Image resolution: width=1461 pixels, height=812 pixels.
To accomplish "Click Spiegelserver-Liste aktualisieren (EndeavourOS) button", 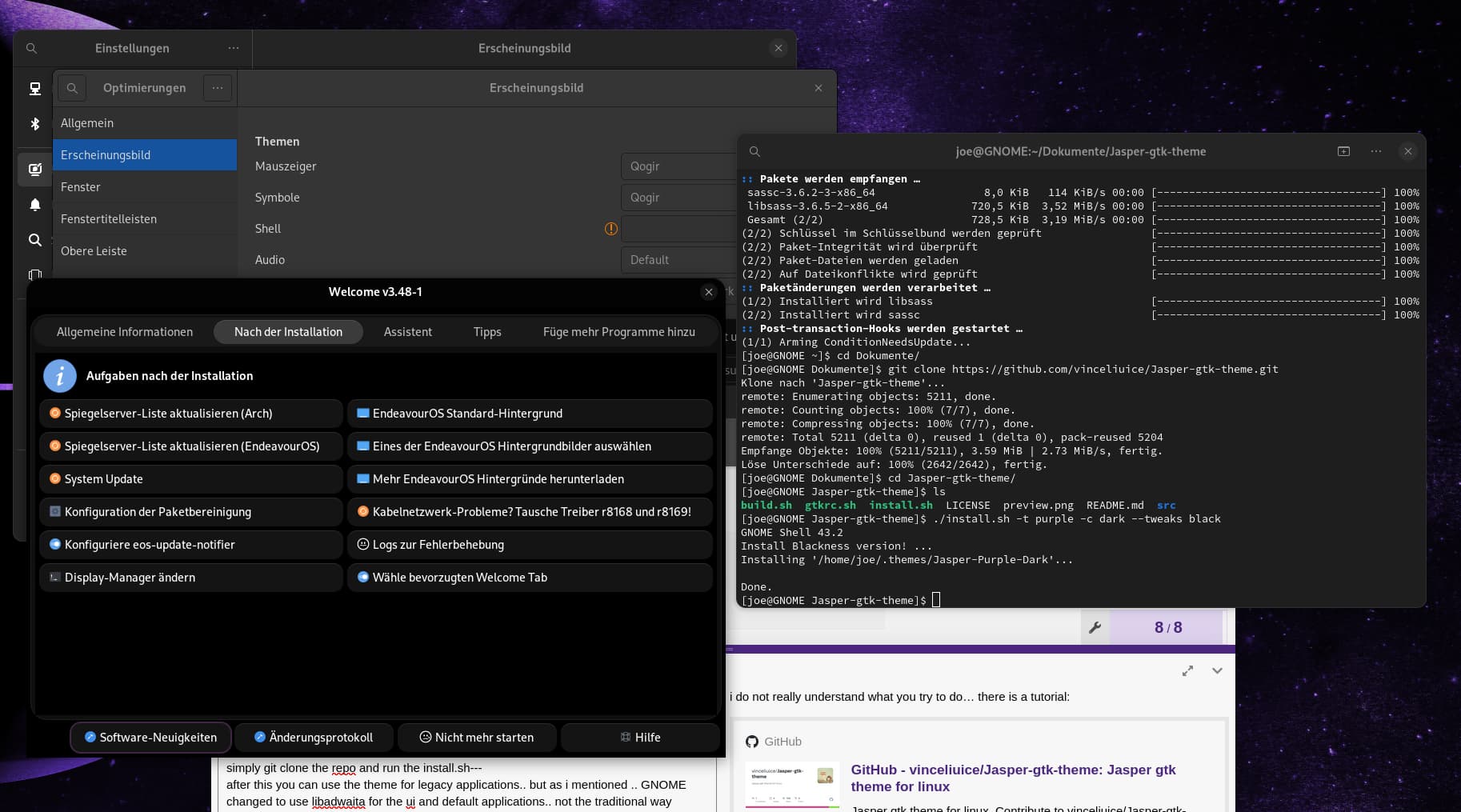I will (191, 446).
